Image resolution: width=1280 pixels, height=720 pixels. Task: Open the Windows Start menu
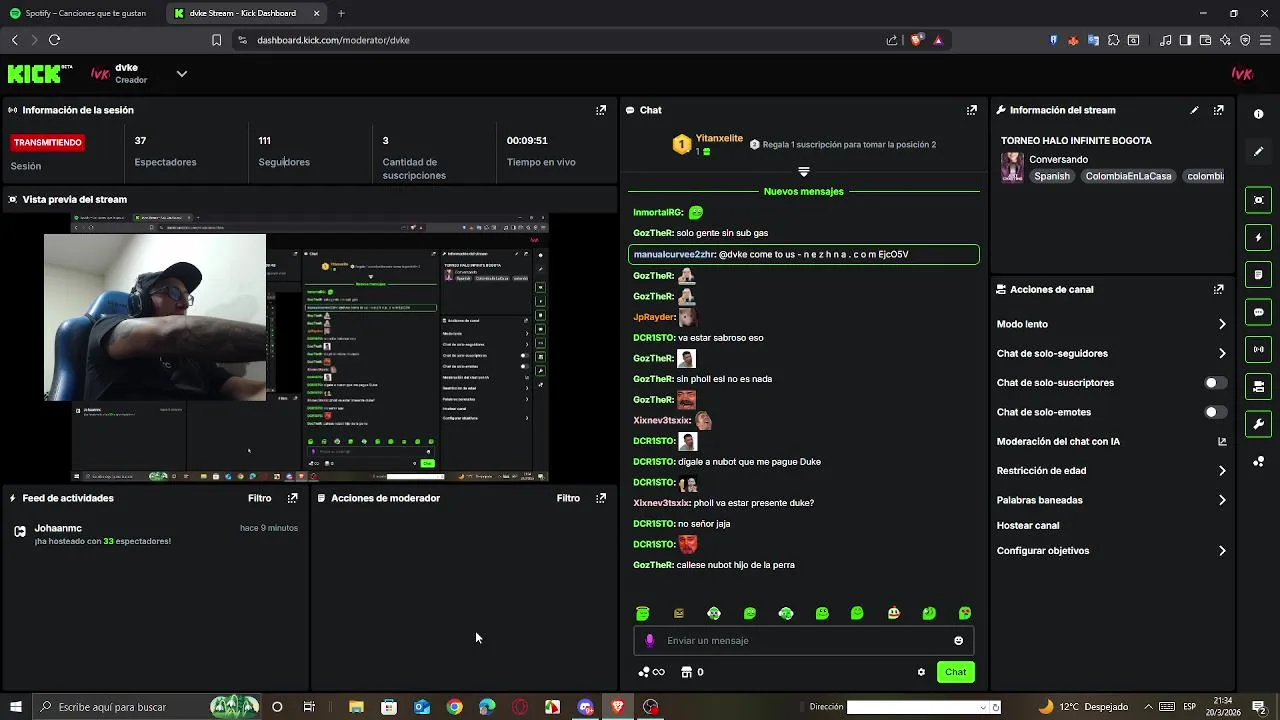point(15,707)
